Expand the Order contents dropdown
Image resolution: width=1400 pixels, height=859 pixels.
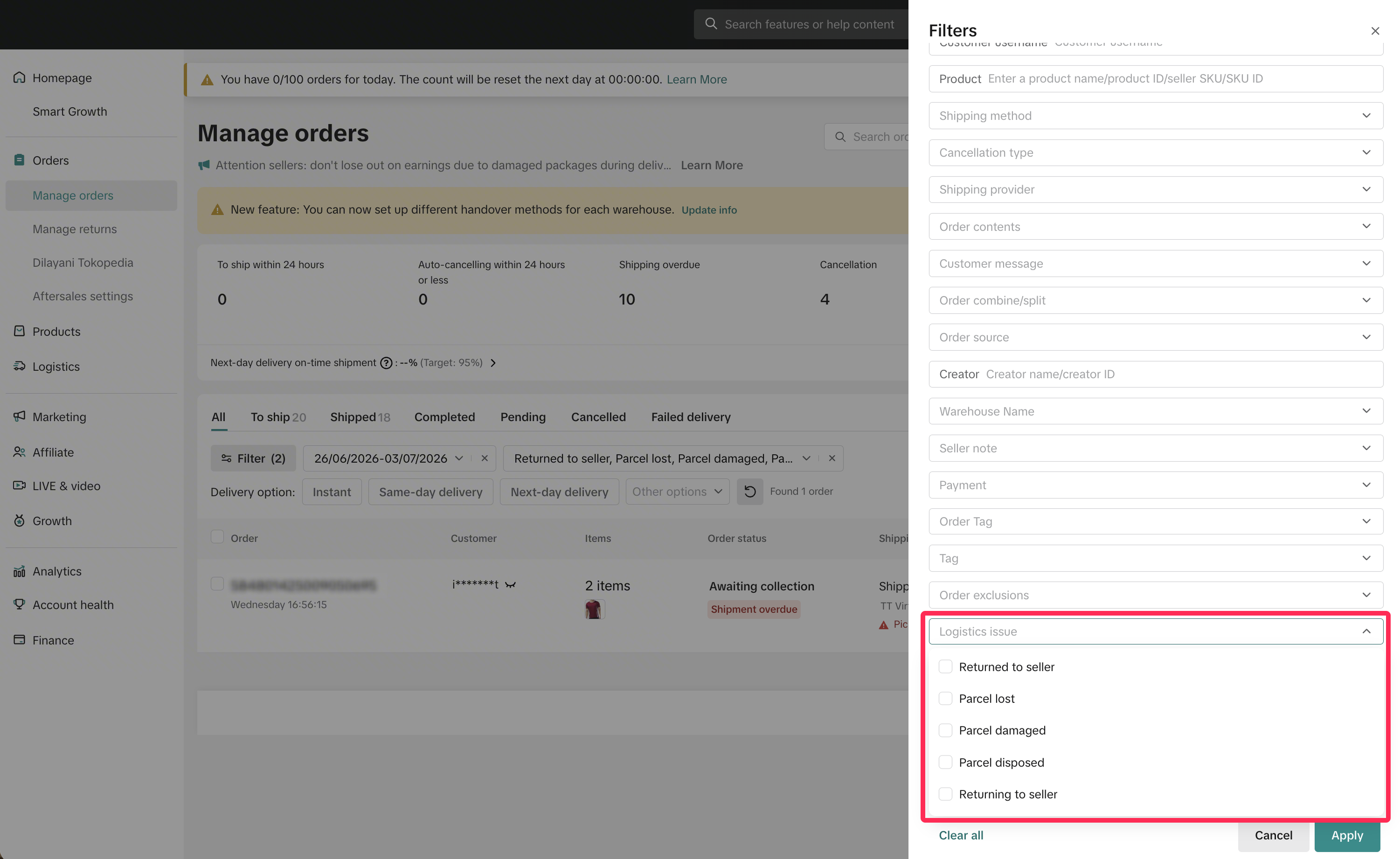pos(1156,226)
